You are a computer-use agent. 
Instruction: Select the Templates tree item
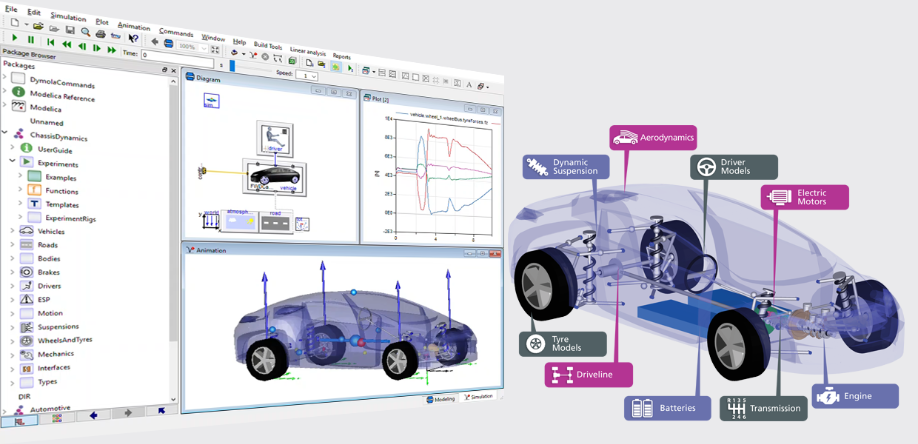[x=61, y=205]
